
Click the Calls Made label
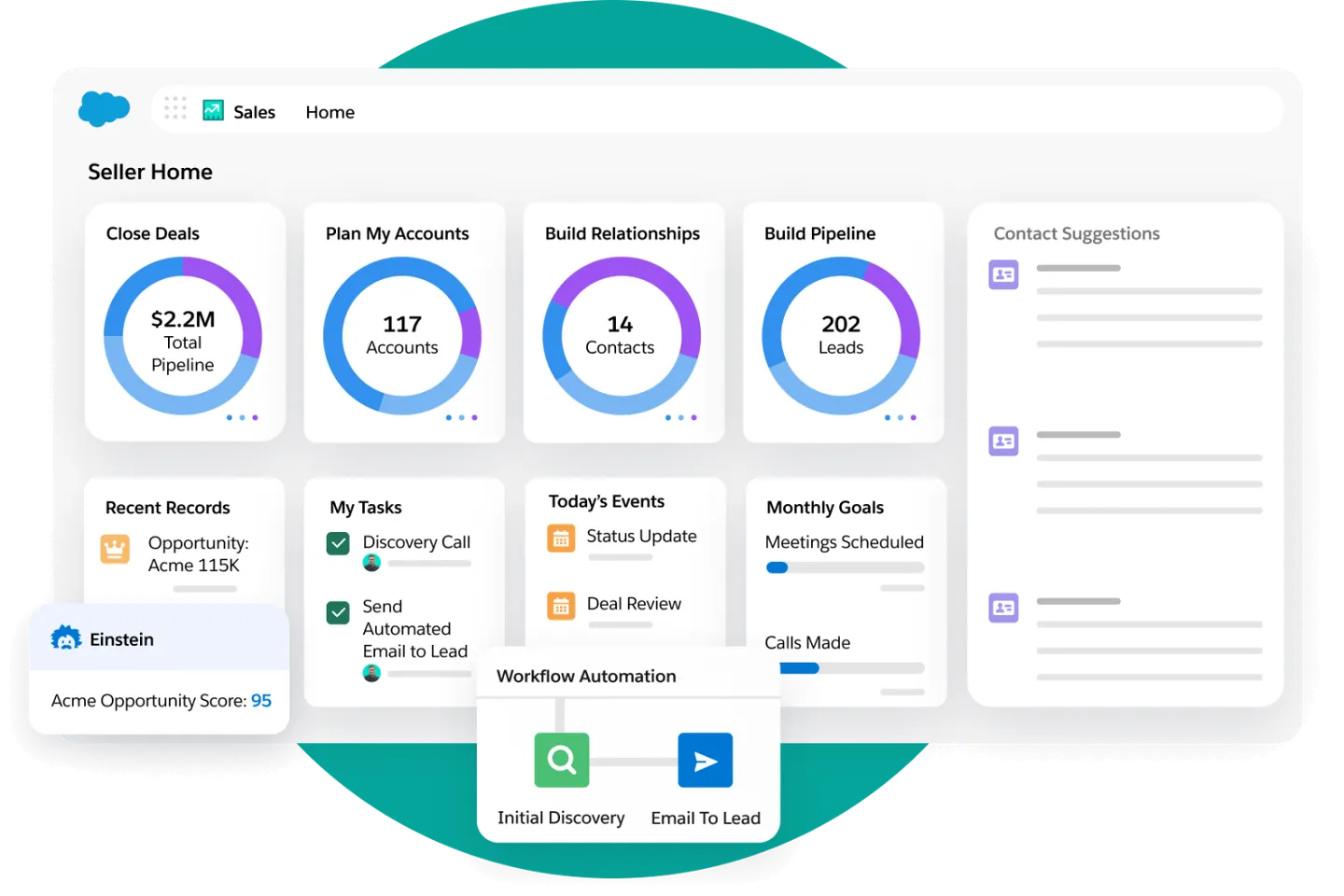tap(807, 643)
